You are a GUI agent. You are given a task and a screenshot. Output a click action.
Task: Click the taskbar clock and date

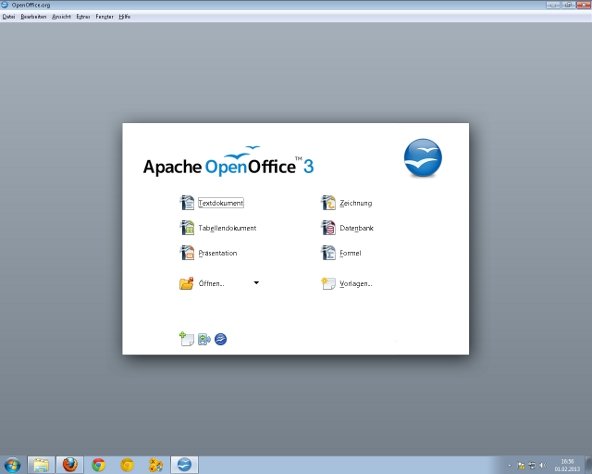[x=567, y=465]
